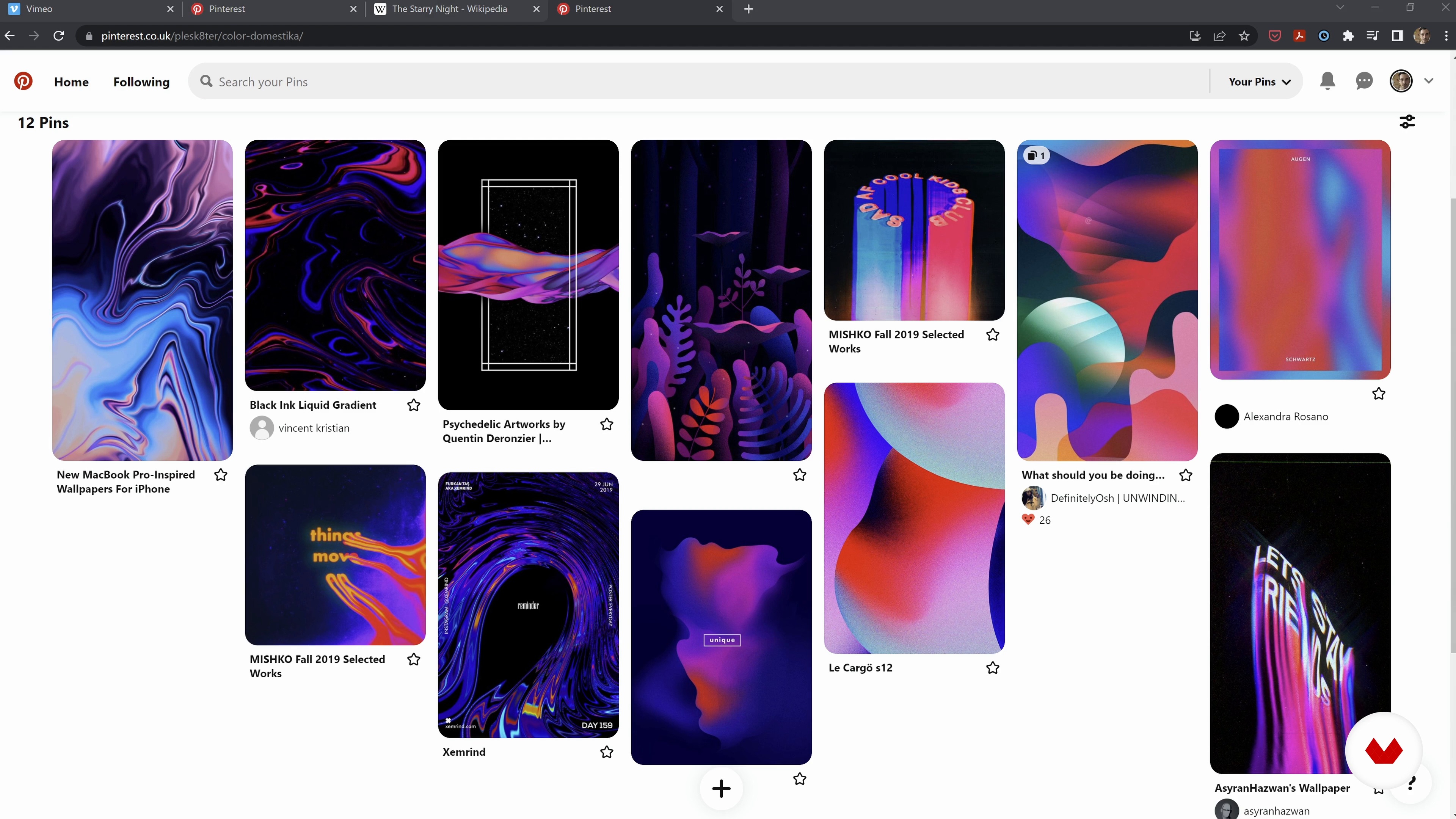Open the Adobe Acrobat extension icon

[x=1299, y=36]
